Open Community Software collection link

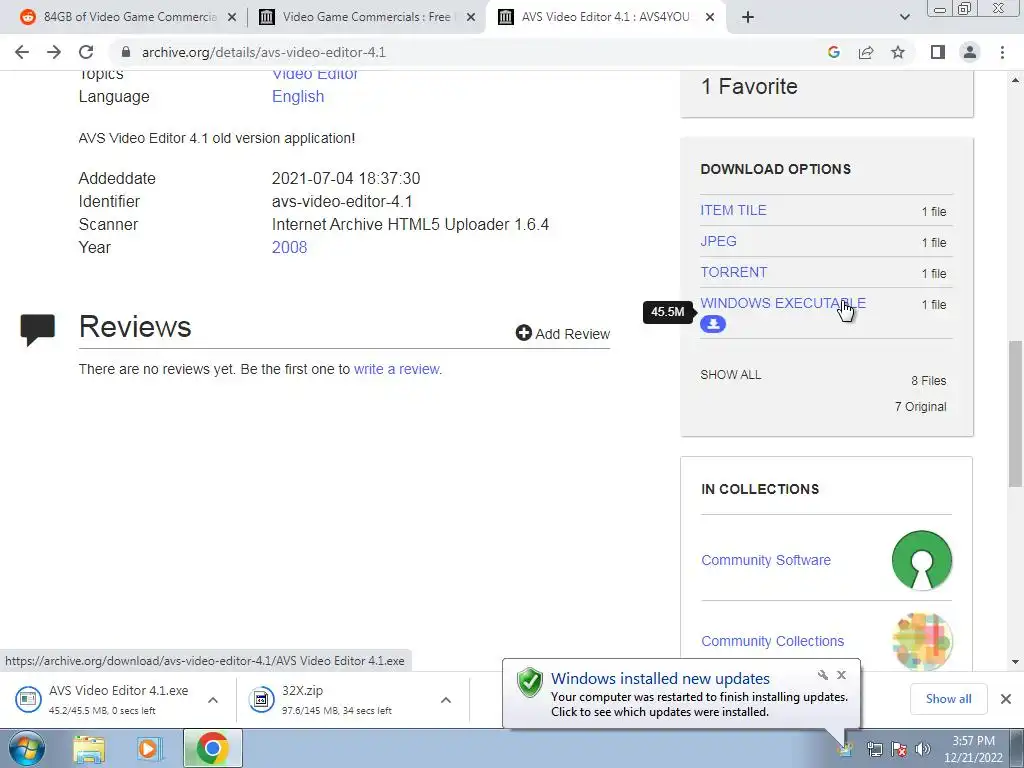(766, 560)
